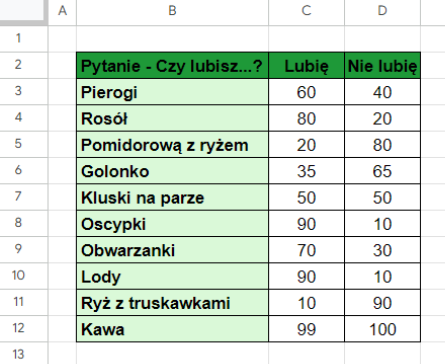Select the "Pomidorową z ryżem" cell
Viewport: 445px width, 364px height.
[x=172, y=144]
